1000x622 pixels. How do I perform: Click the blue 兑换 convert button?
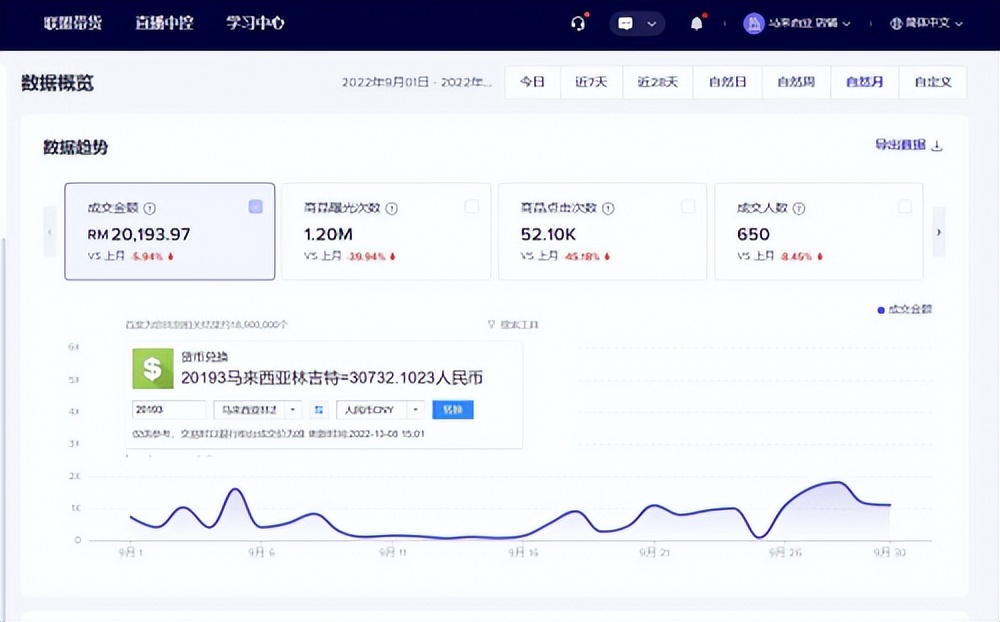[x=453, y=409]
